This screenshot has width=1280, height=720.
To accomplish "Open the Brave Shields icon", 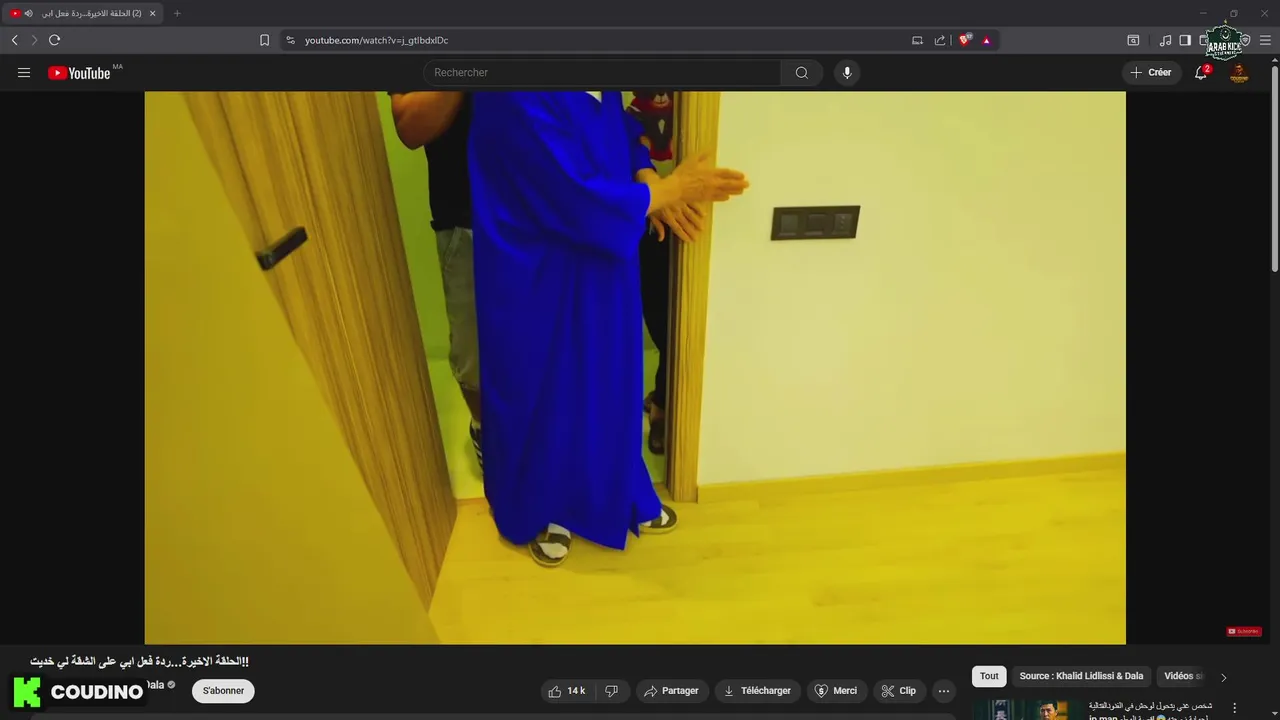I will 964,40.
